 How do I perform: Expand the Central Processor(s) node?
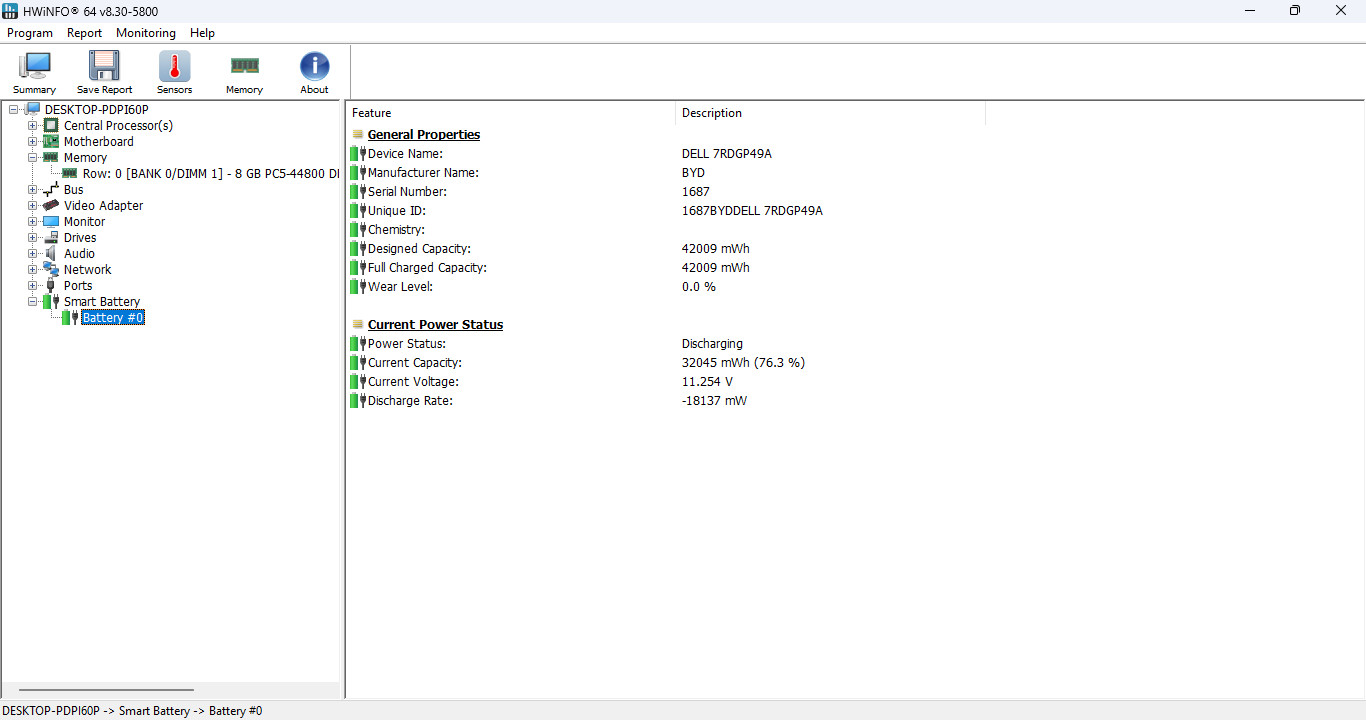pyautogui.click(x=33, y=126)
